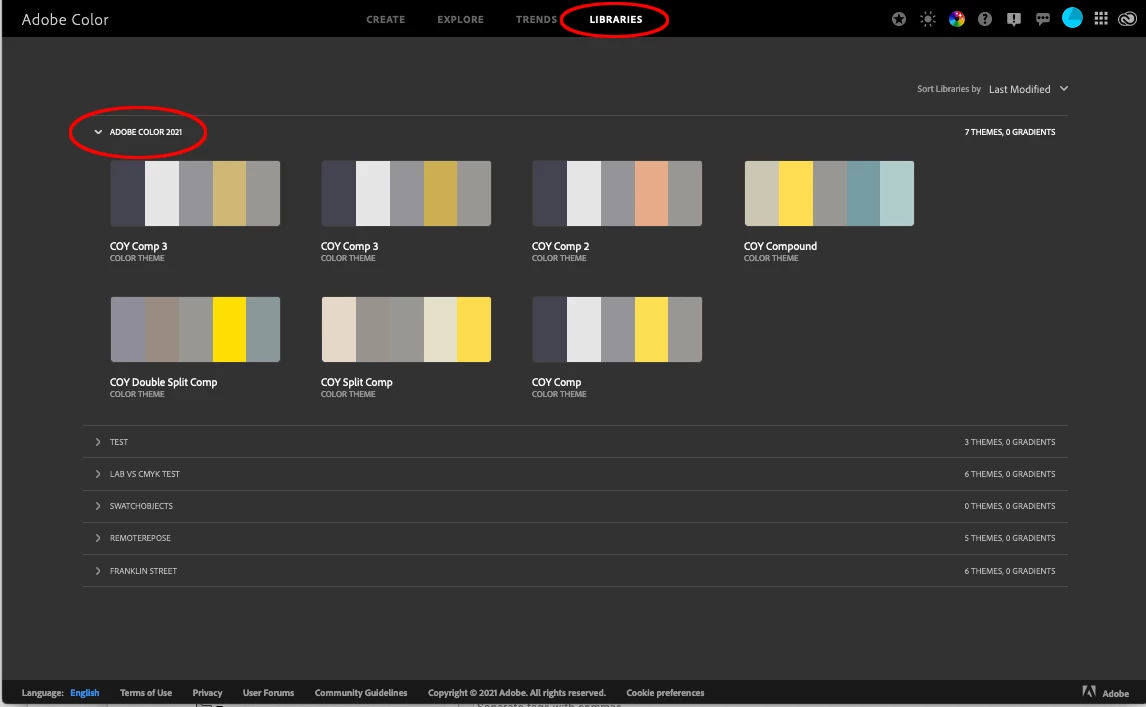Click the COY Compound theme title
The width and height of the screenshot is (1146, 707).
[x=781, y=246]
